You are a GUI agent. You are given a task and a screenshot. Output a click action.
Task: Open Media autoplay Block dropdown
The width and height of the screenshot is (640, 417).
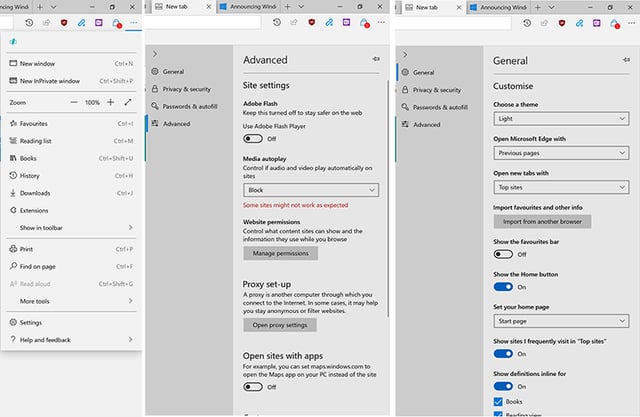coord(311,190)
